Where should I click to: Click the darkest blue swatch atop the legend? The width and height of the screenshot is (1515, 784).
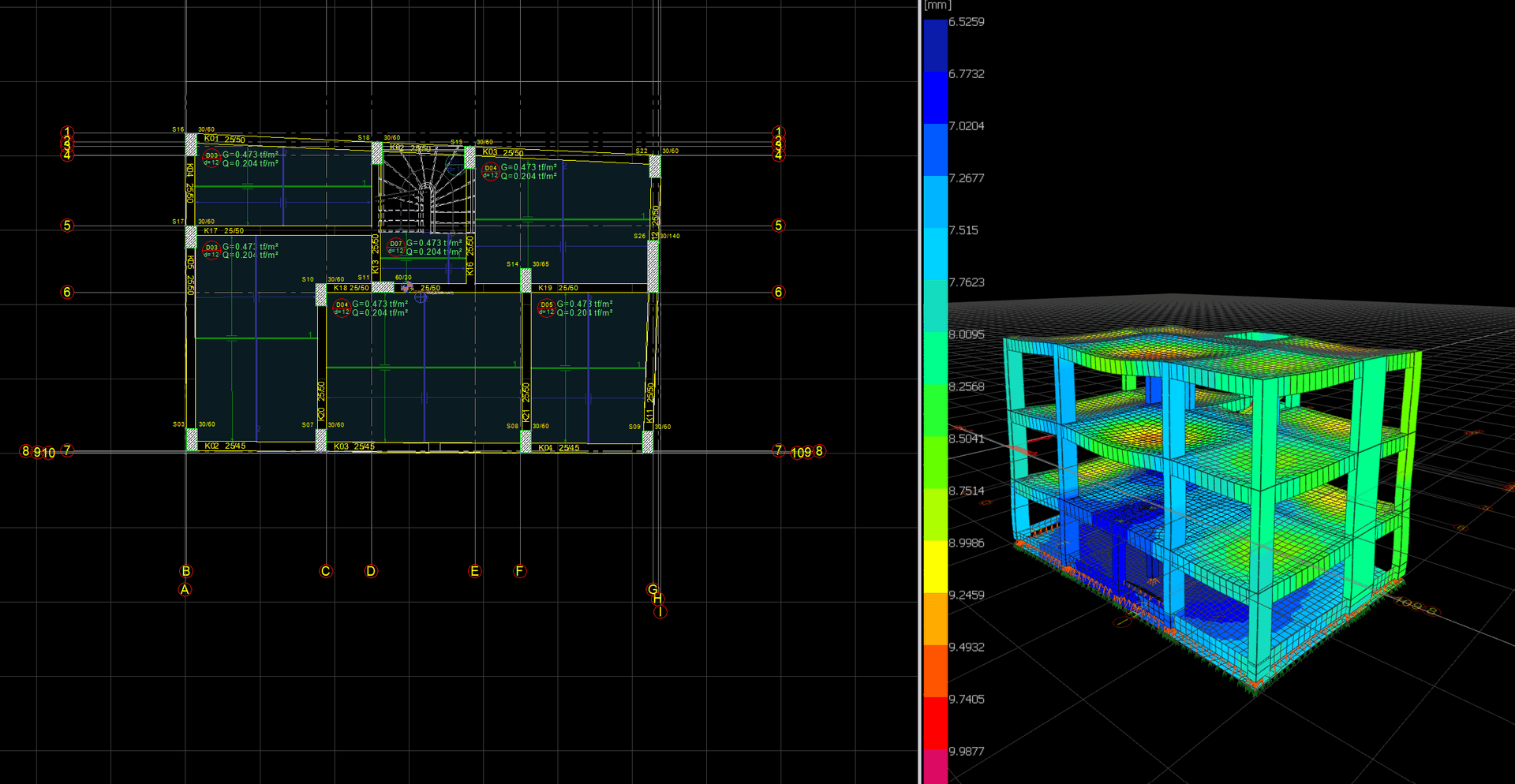pyautogui.click(x=936, y=45)
